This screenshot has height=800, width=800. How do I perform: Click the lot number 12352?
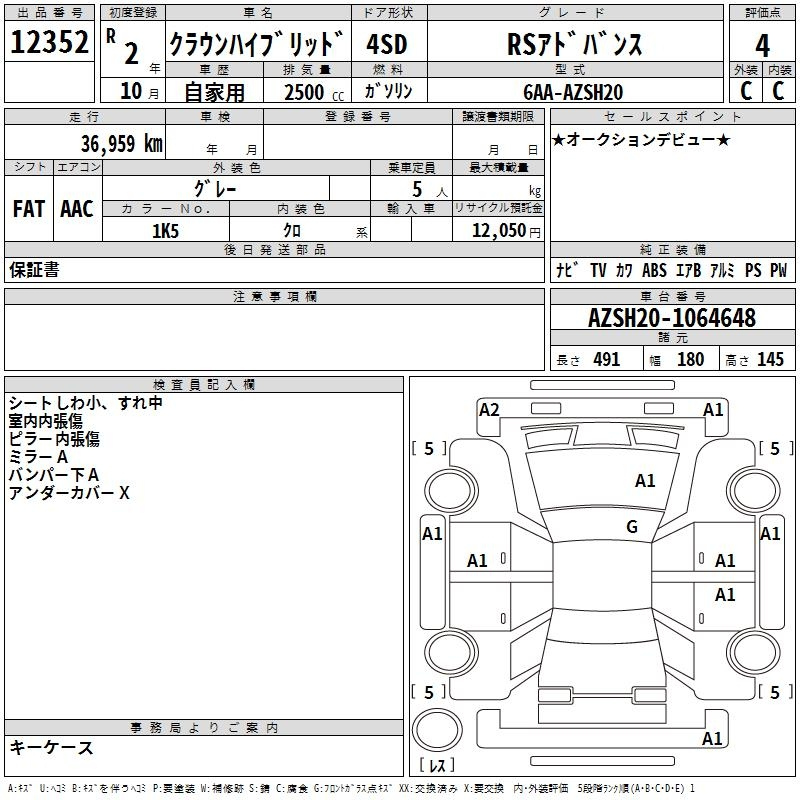coord(50,43)
